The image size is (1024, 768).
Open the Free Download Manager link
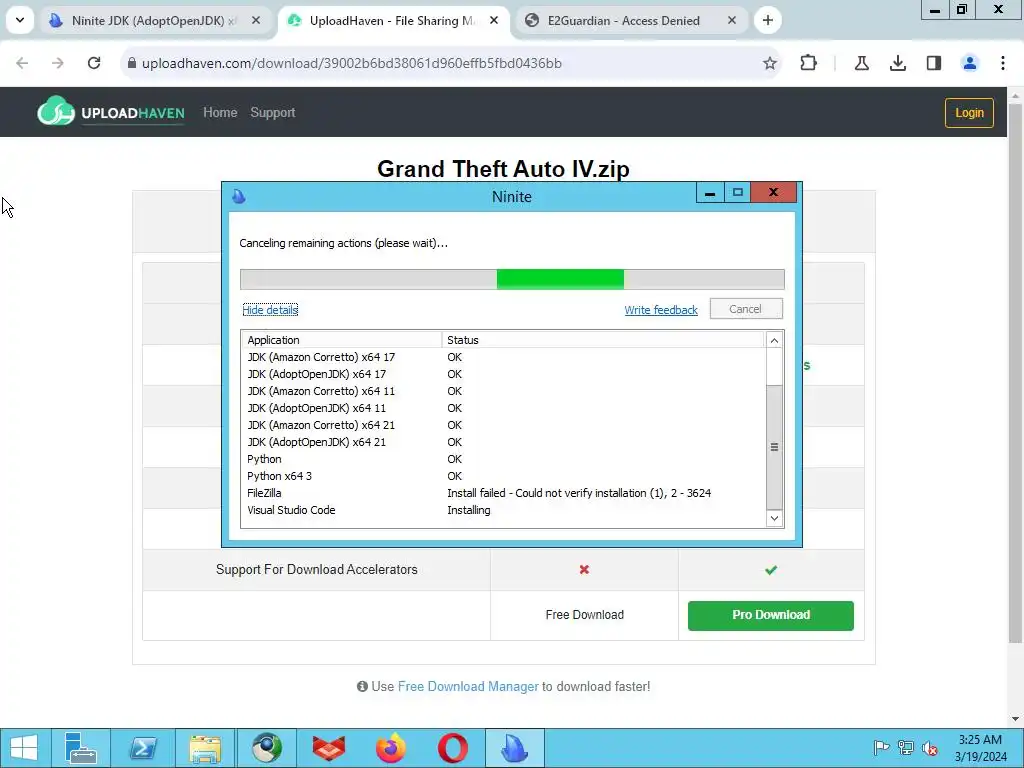pos(468,686)
